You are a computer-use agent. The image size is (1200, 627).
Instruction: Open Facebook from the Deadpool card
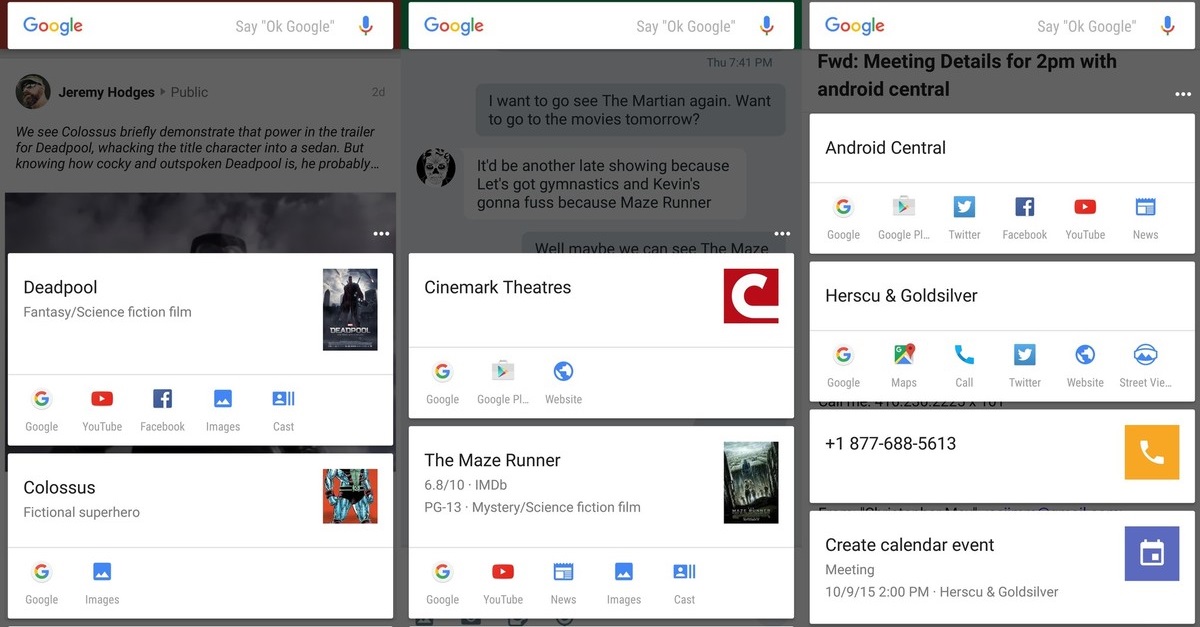pos(162,410)
